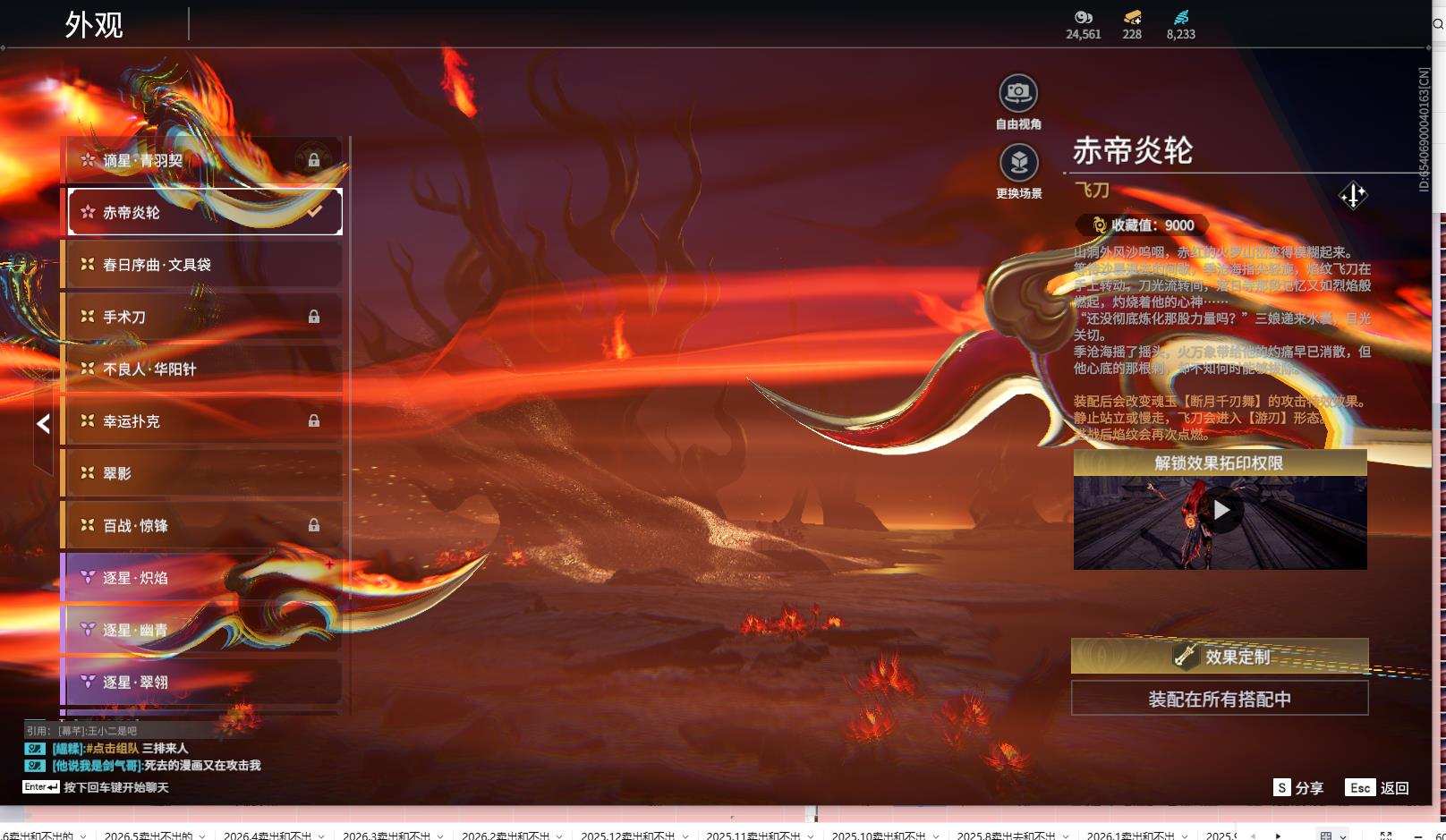
Task: Open the 2026.4卖出和不出 spreadsheet sheet tab
Action: point(267,836)
